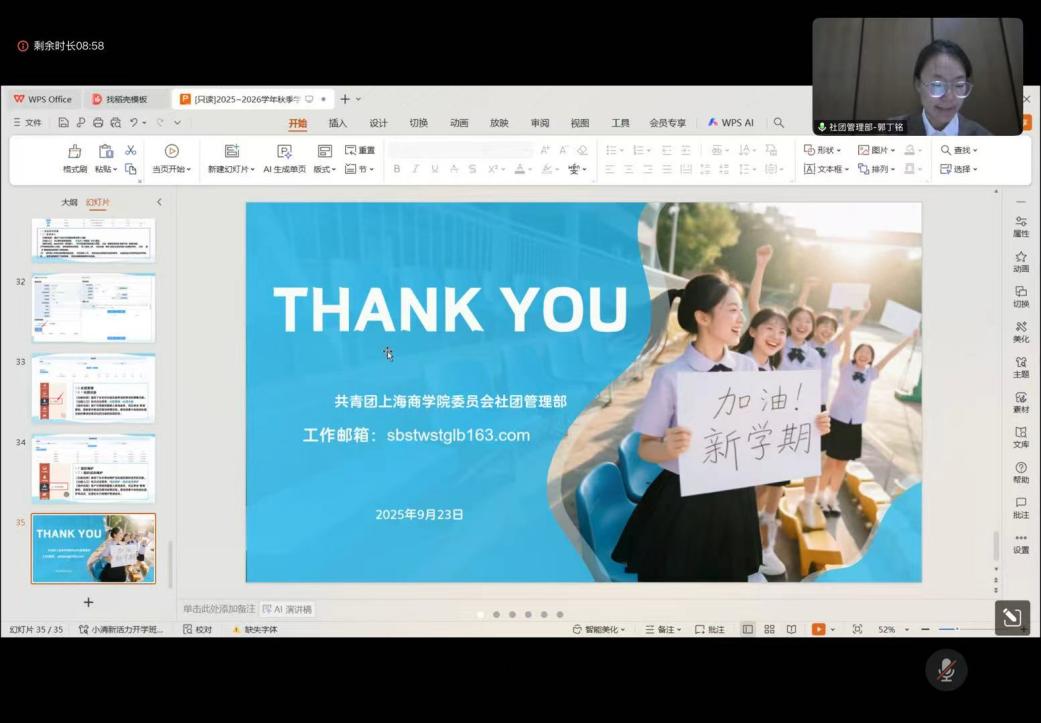
Task: Open the 素材 materials side panel
Action: (x=1020, y=398)
